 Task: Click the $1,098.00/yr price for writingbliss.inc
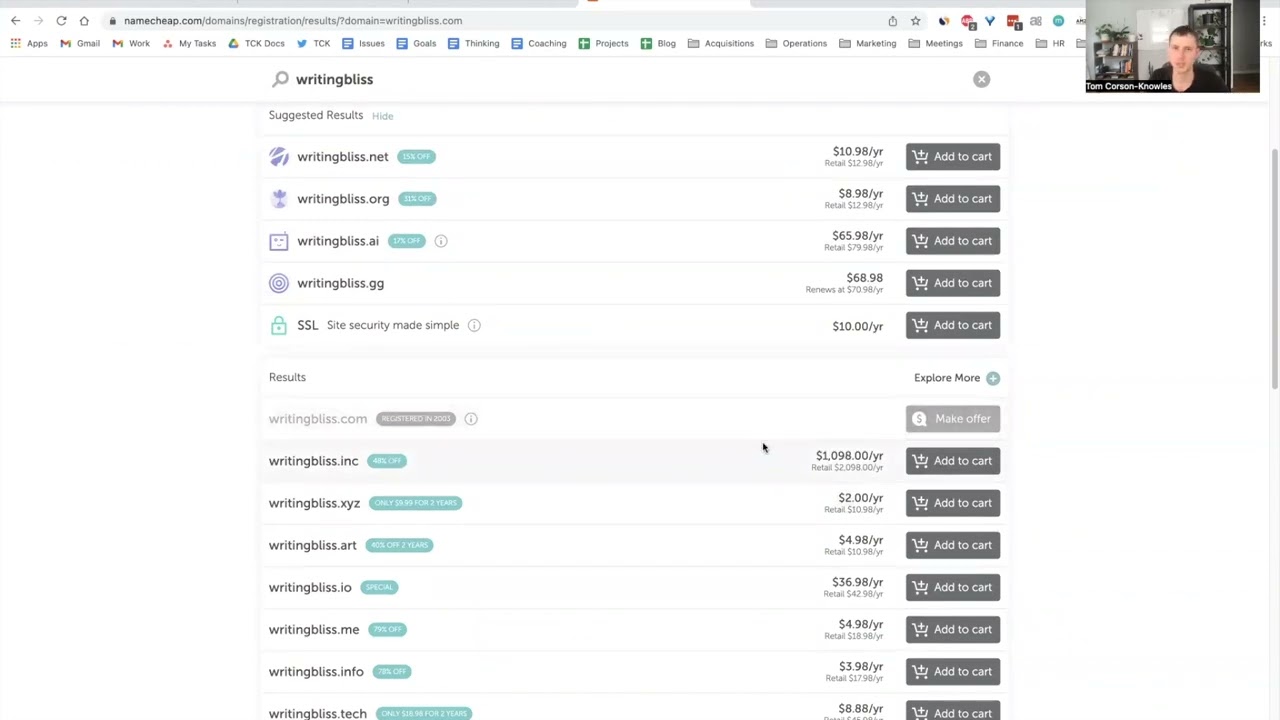[849, 456]
